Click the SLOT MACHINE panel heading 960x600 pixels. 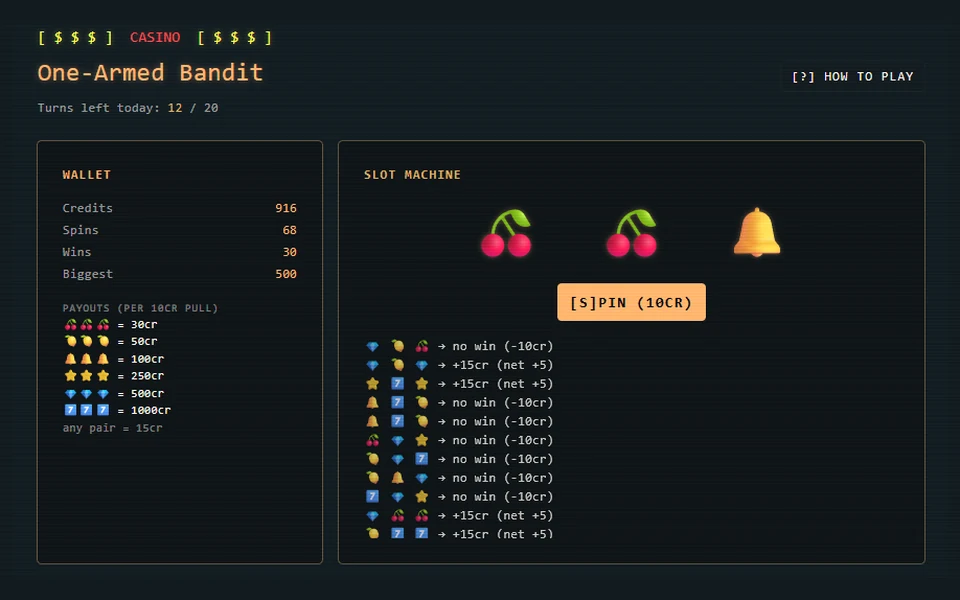(x=412, y=174)
